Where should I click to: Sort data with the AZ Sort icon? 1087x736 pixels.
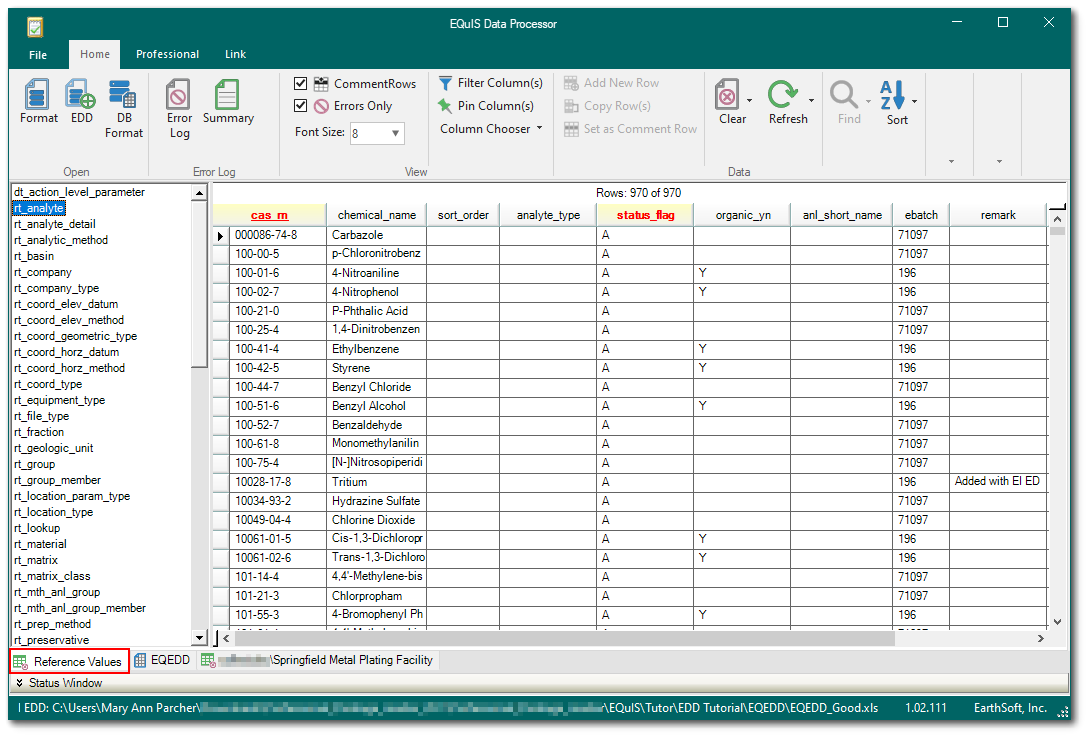click(x=892, y=96)
